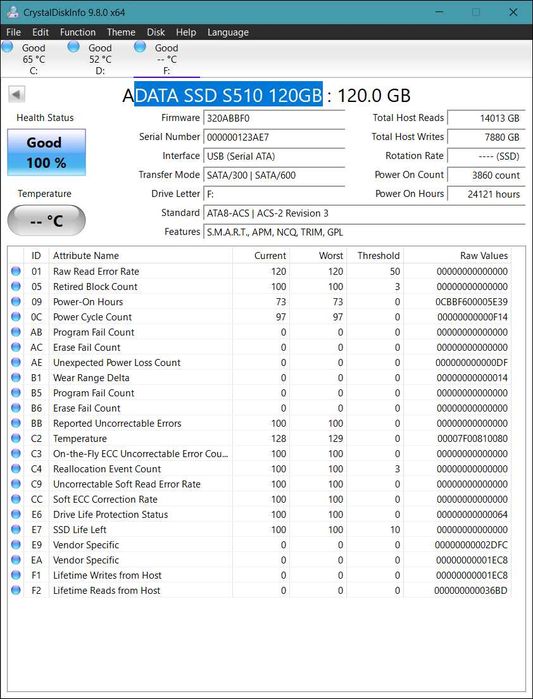This screenshot has height=699, width=533.
Task: Click the temperature display button
Action: 46,221
